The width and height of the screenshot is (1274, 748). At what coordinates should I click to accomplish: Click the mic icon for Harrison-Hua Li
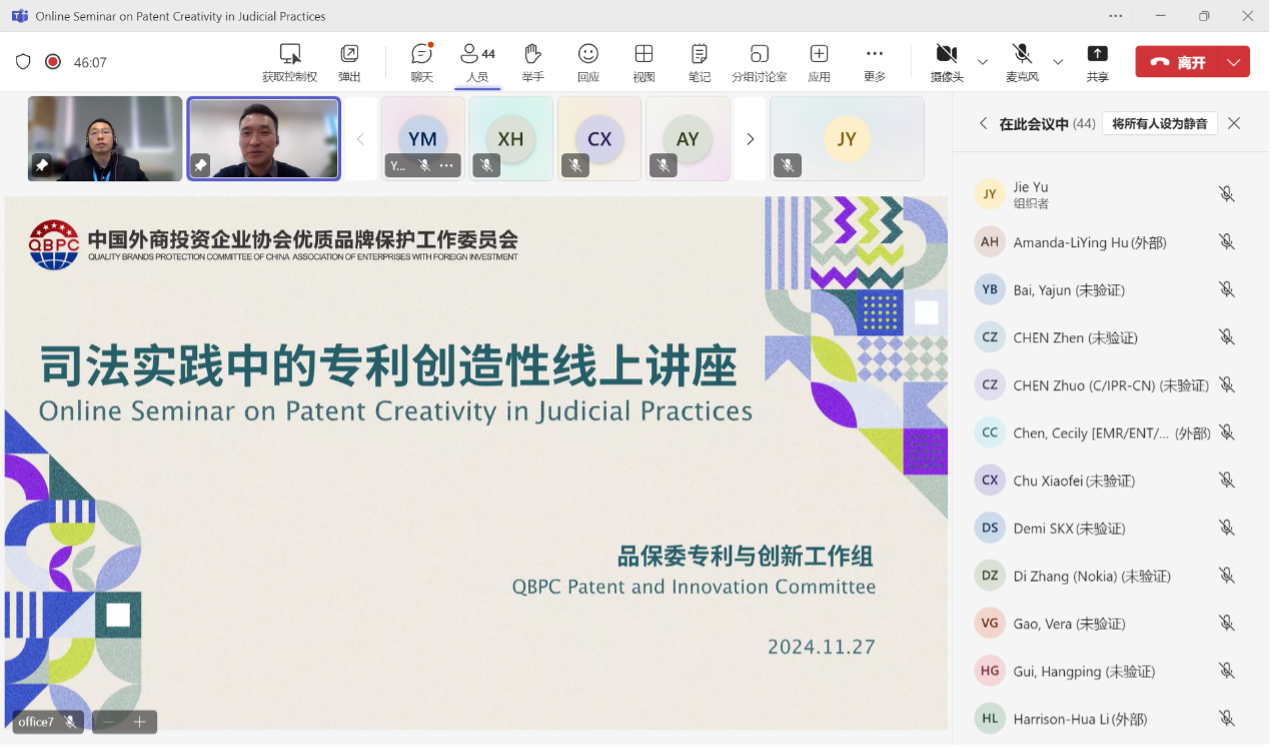(x=1227, y=719)
